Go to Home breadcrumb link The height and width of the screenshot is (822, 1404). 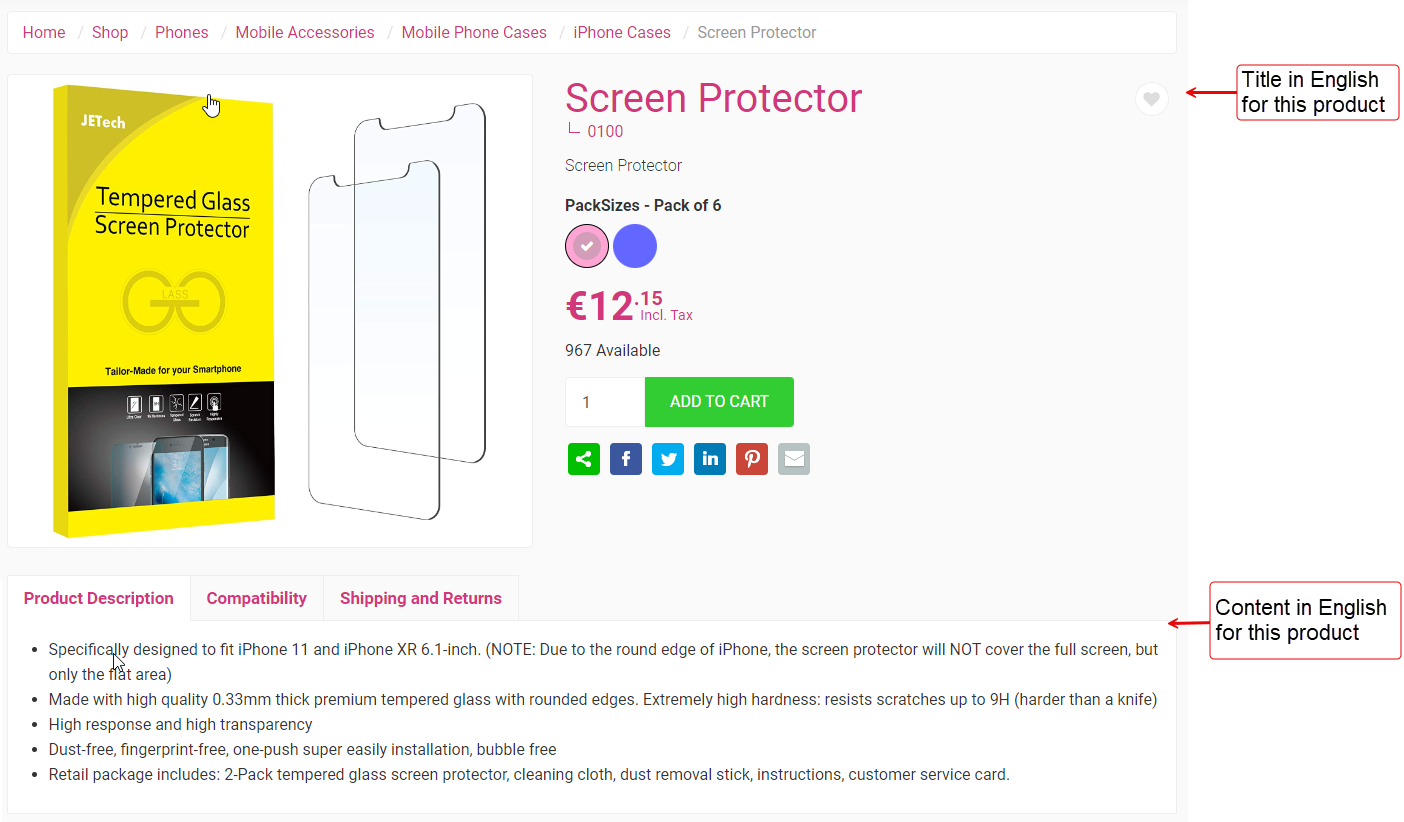pyautogui.click(x=44, y=32)
